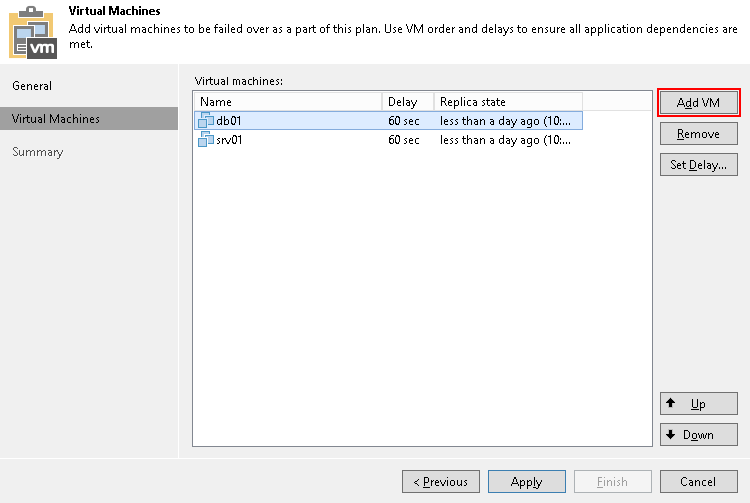Go back with the Previous button
The width and height of the screenshot is (750, 503).
coord(440,482)
